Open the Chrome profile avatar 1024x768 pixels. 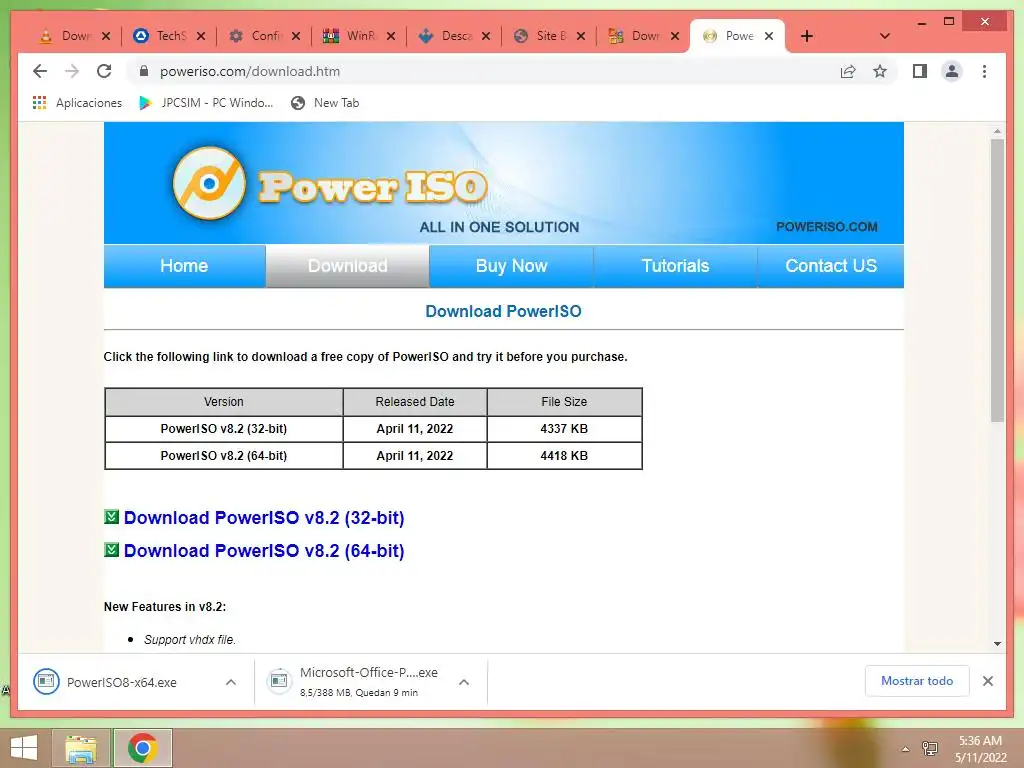pos(952,71)
